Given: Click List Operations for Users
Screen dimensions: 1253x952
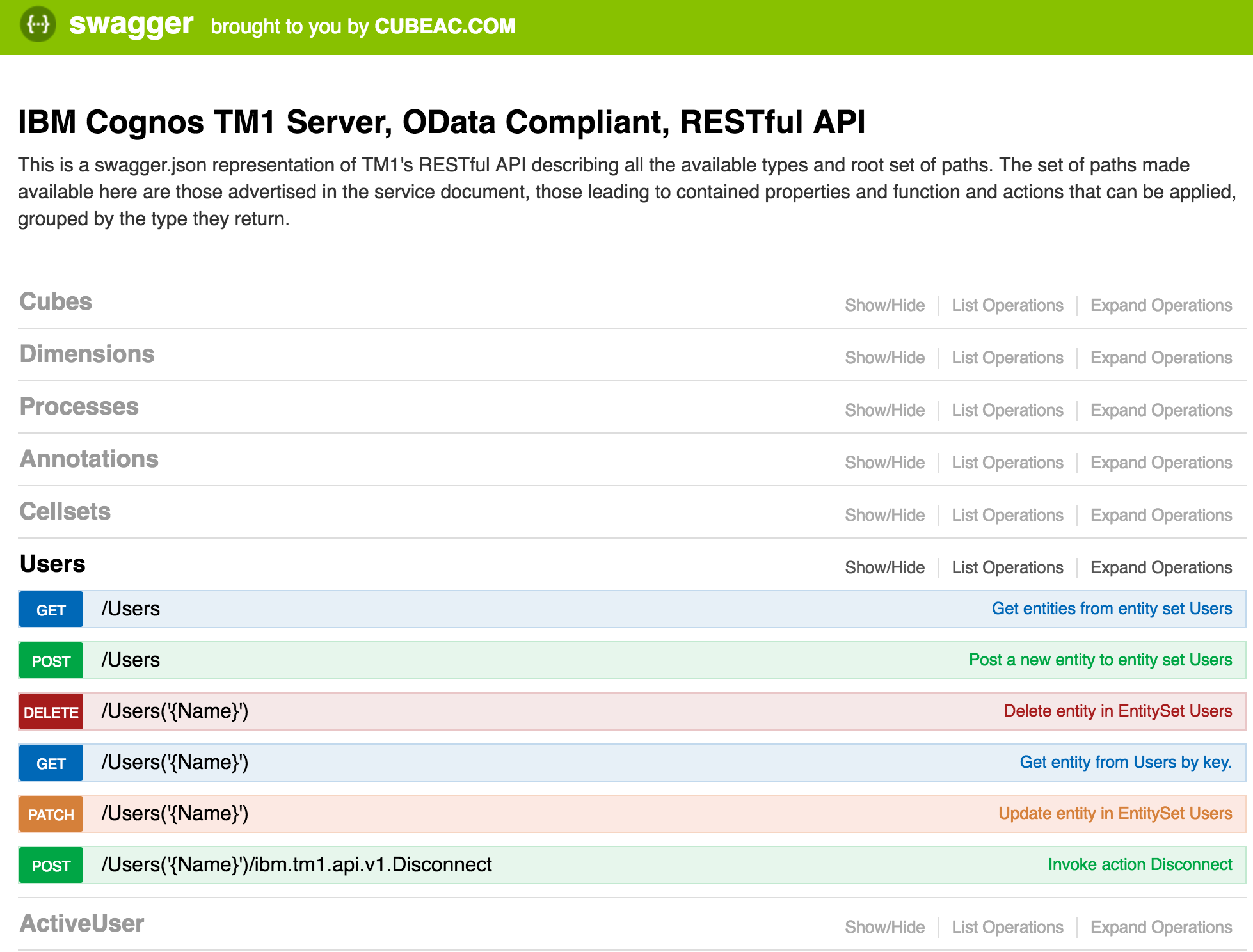Looking at the screenshot, I should (x=1007, y=567).
